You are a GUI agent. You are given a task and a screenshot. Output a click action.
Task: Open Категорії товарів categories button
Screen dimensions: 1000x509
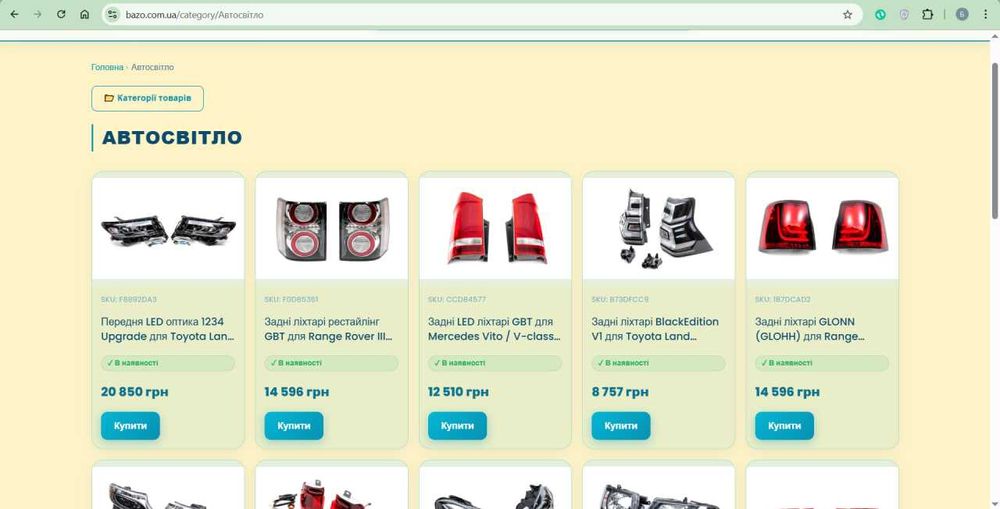147,98
